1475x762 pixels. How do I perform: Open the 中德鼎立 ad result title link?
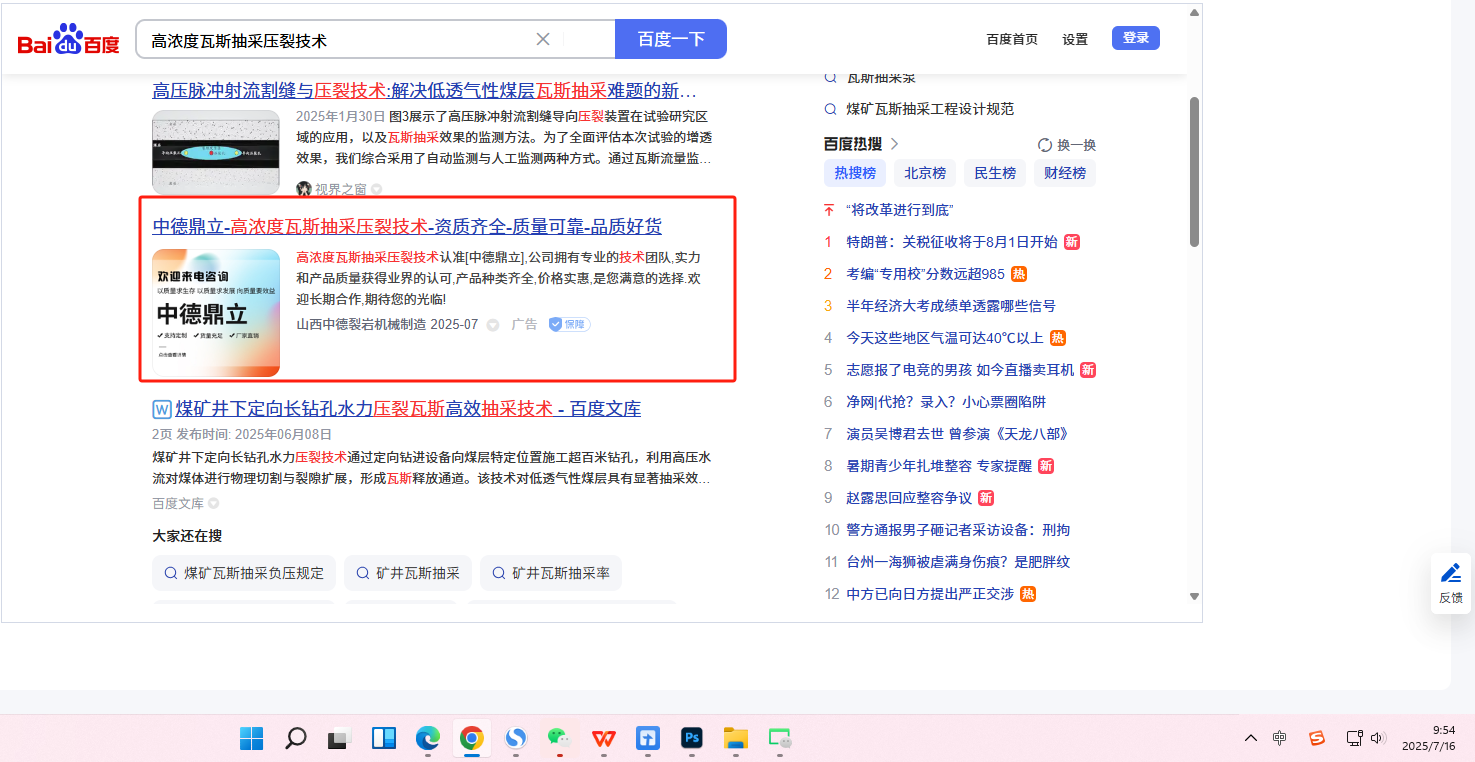(407, 226)
